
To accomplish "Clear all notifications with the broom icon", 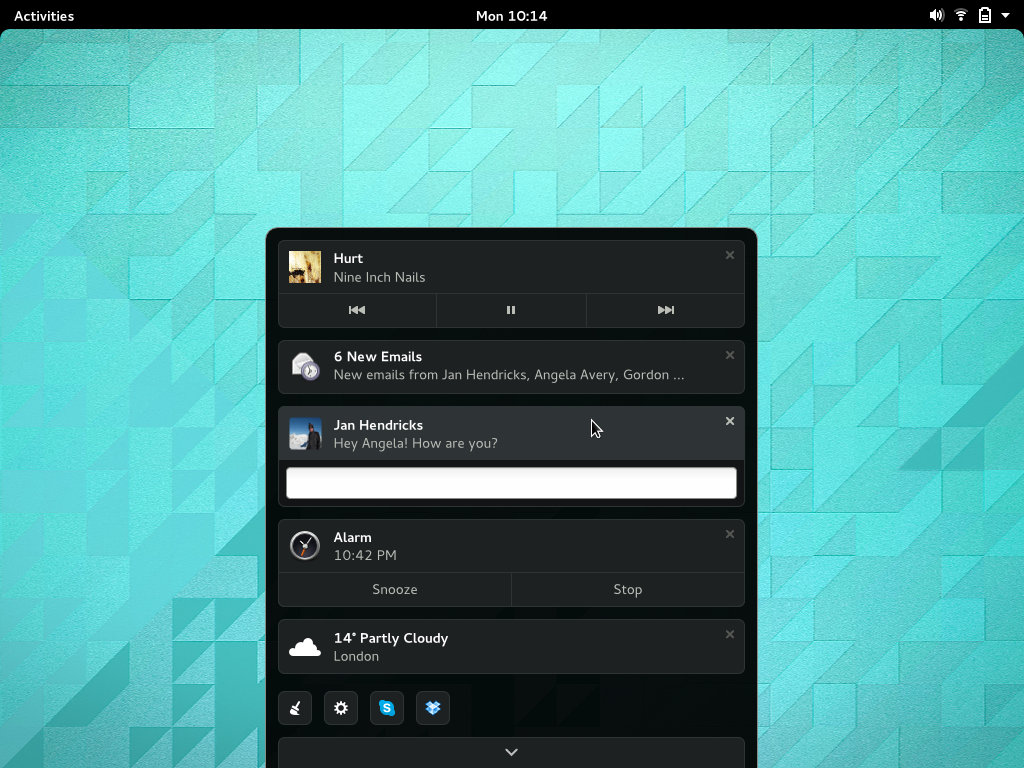I will click(x=294, y=707).
